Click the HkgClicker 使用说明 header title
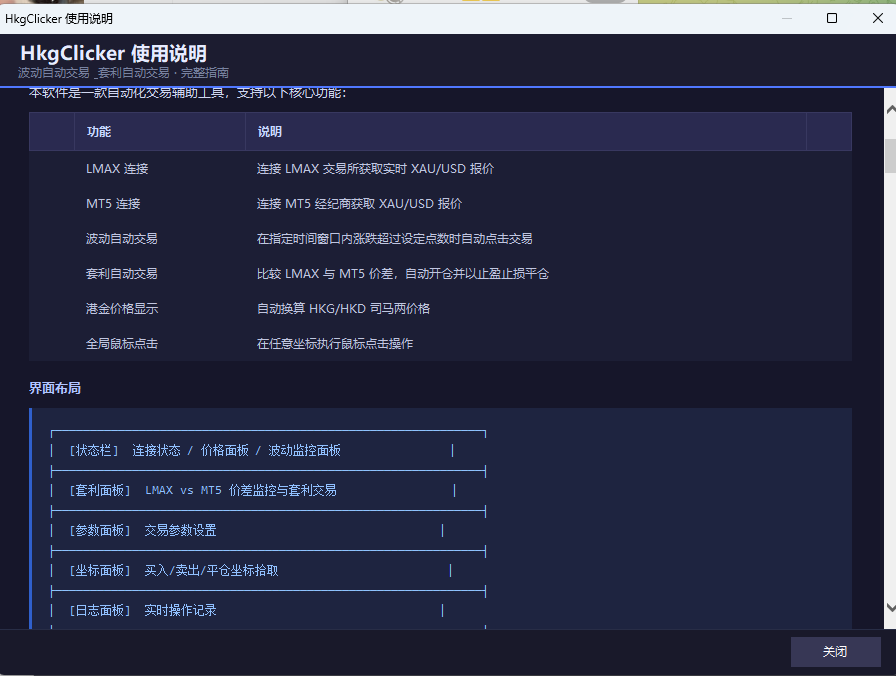This screenshot has width=896, height=676. coord(114,54)
